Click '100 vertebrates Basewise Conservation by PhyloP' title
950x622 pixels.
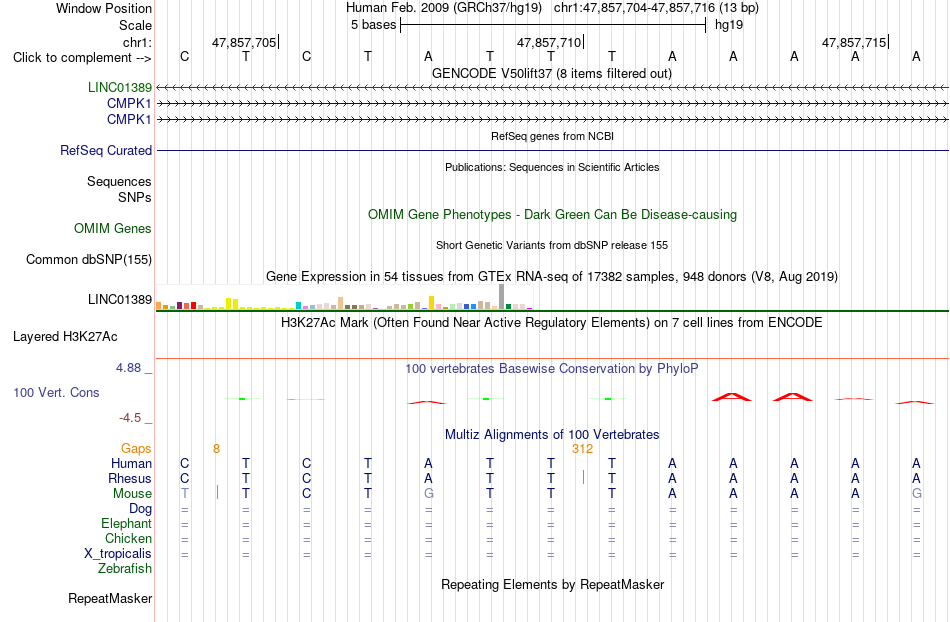[552, 368]
